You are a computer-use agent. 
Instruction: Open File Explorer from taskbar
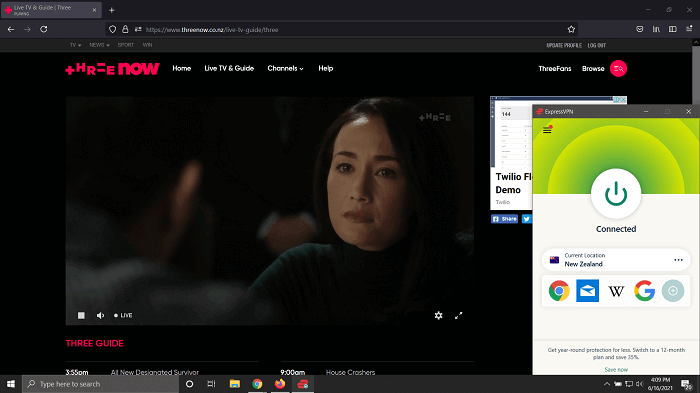pyautogui.click(x=235, y=384)
